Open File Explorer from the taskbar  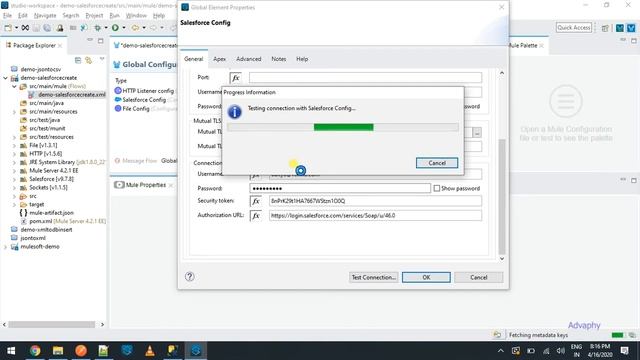click(x=58, y=351)
